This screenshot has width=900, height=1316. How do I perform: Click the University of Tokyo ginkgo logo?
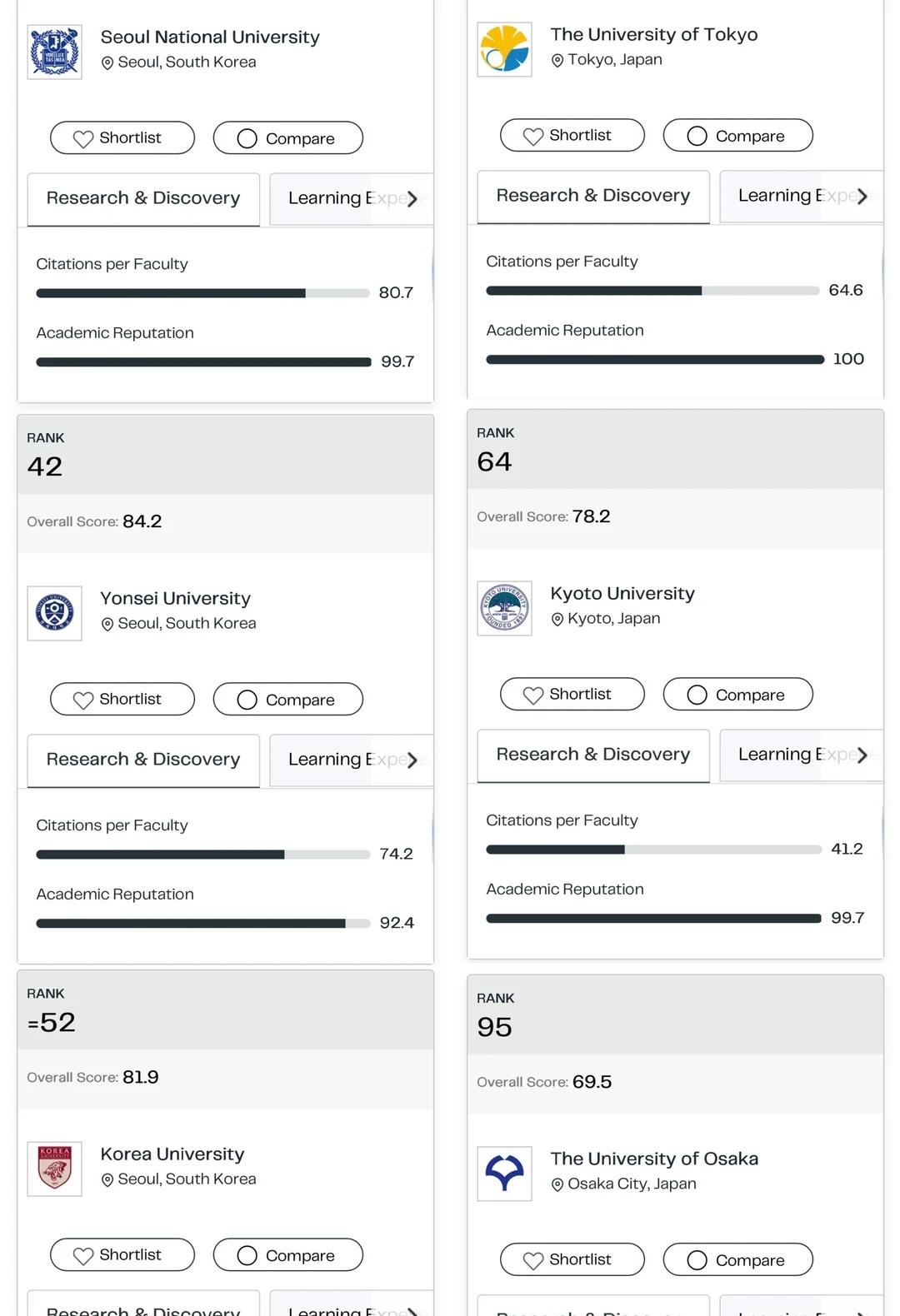tap(505, 49)
